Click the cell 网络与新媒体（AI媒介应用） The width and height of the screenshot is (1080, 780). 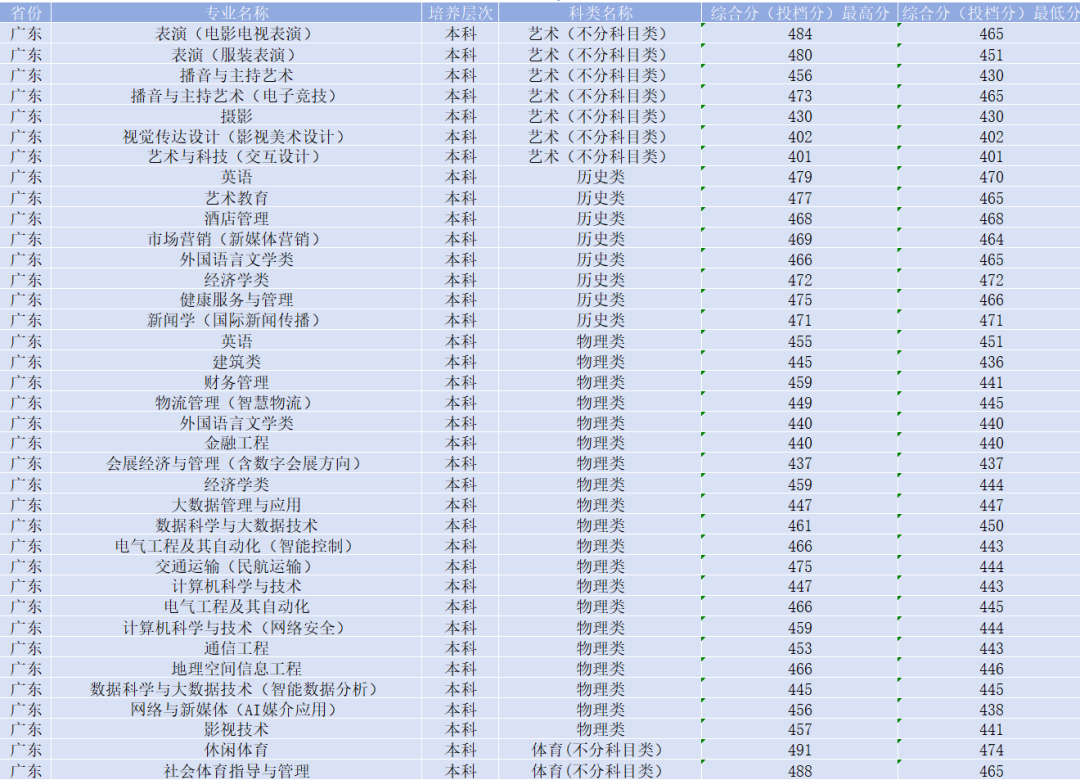pyautogui.click(x=236, y=709)
